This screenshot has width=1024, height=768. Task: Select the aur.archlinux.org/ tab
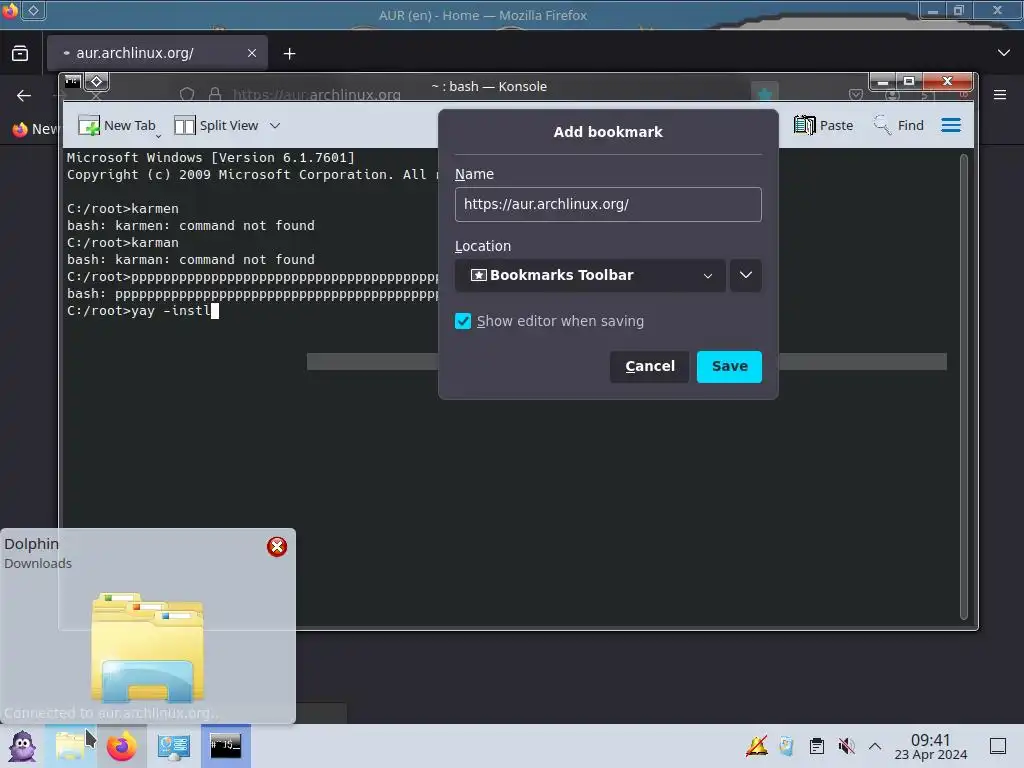pyautogui.click(x=157, y=53)
